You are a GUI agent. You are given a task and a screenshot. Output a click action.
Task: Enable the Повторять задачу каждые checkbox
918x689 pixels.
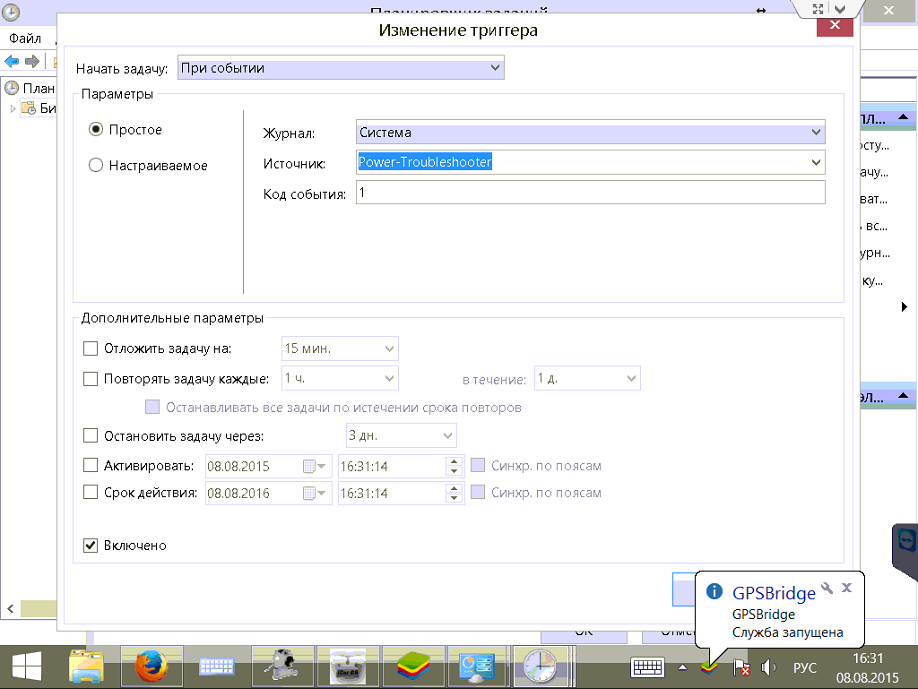tap(91, 379)
